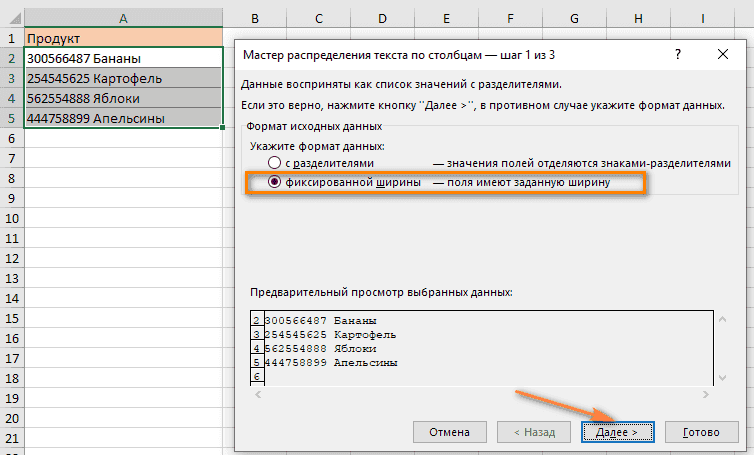Select cell with '254545625 Картофель'
Image resolution: width=754 pixels, height=455 pixels.
click(123, 78)
